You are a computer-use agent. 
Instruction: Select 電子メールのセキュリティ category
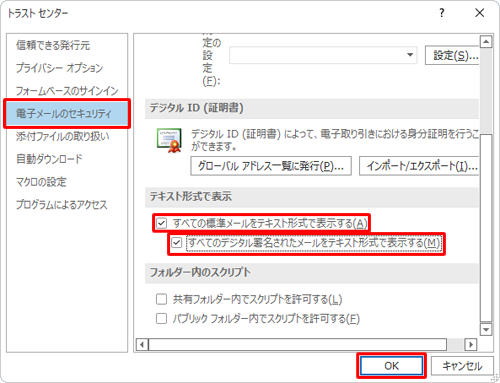pyautogui.click(x=67, y=113)
